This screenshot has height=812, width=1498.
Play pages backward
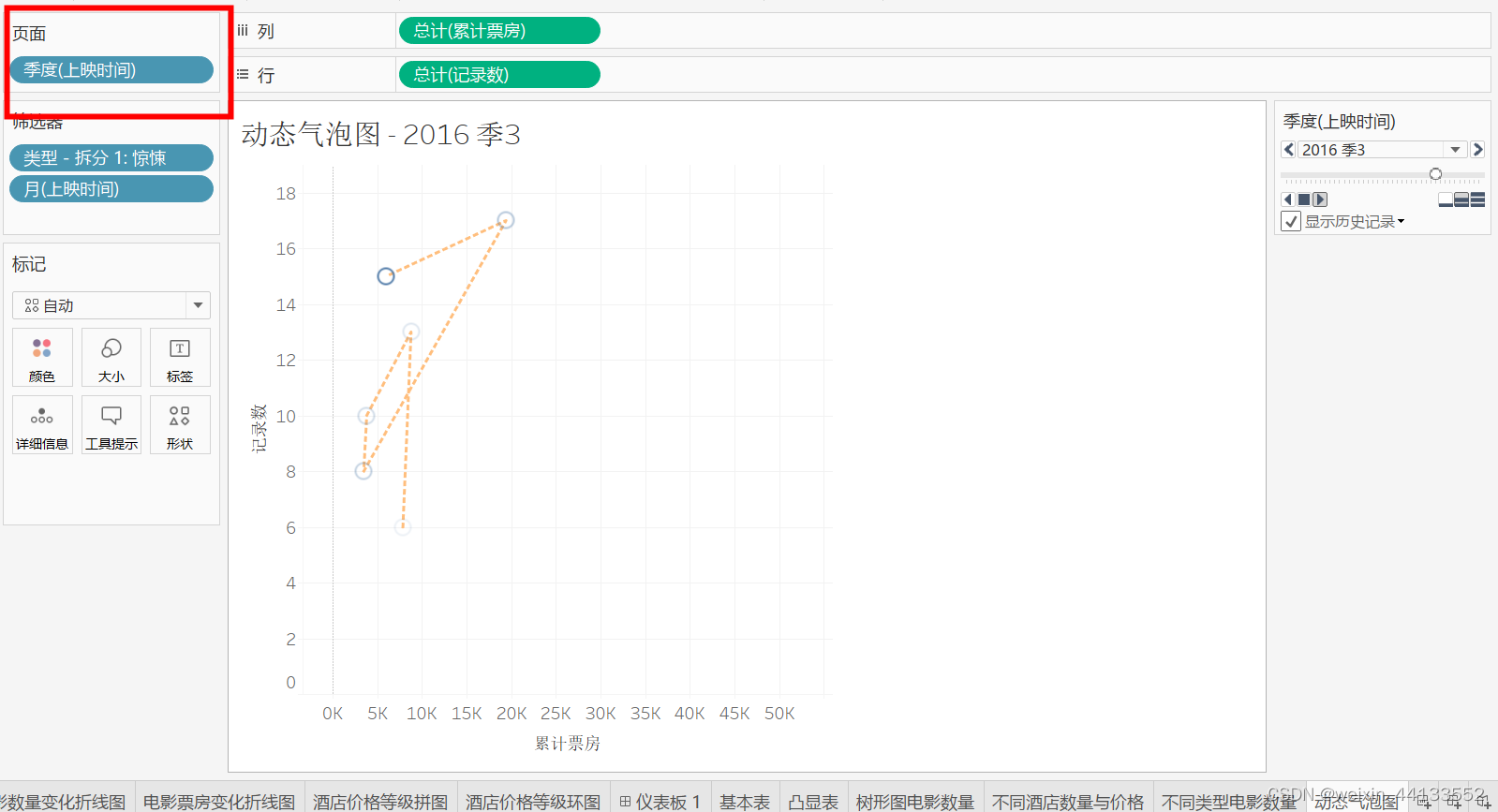[1288, 199]
